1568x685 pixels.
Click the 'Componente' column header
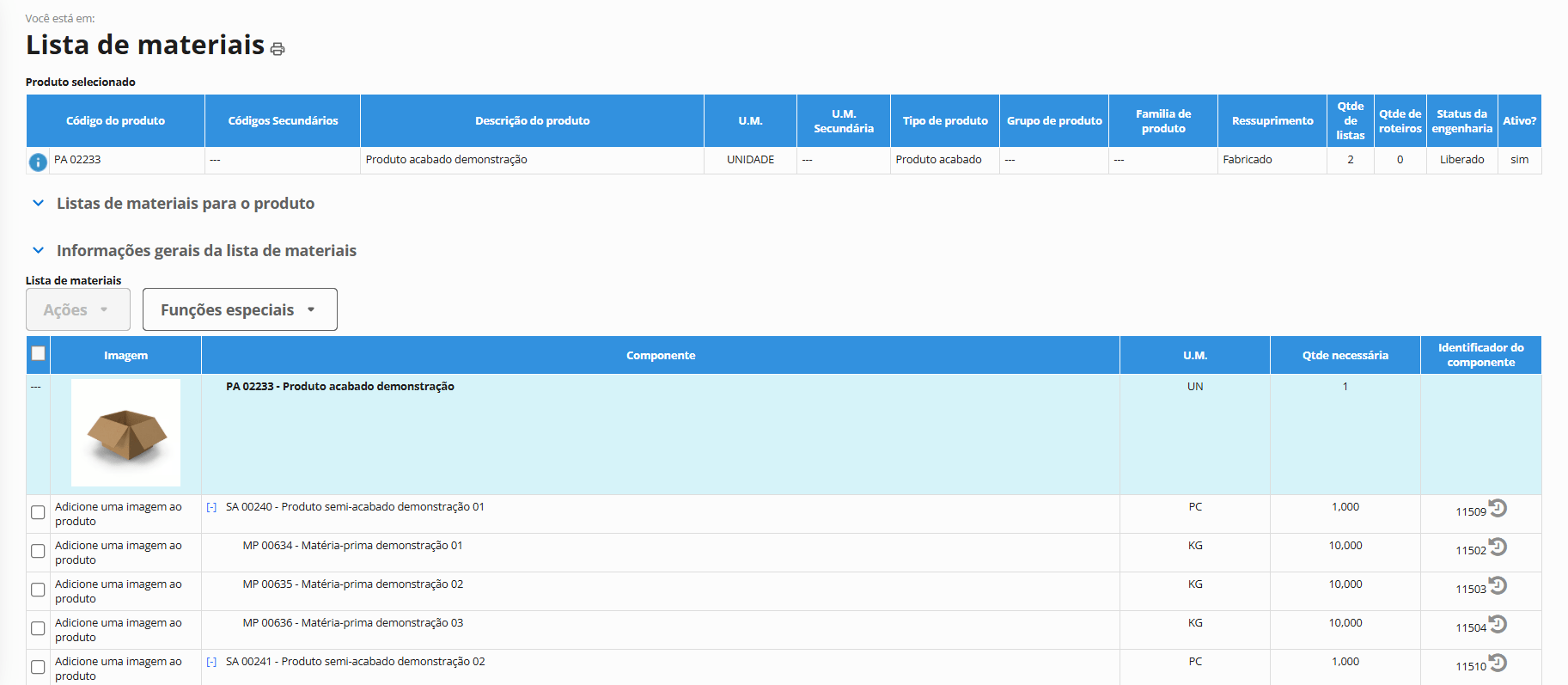coord(660,355)
